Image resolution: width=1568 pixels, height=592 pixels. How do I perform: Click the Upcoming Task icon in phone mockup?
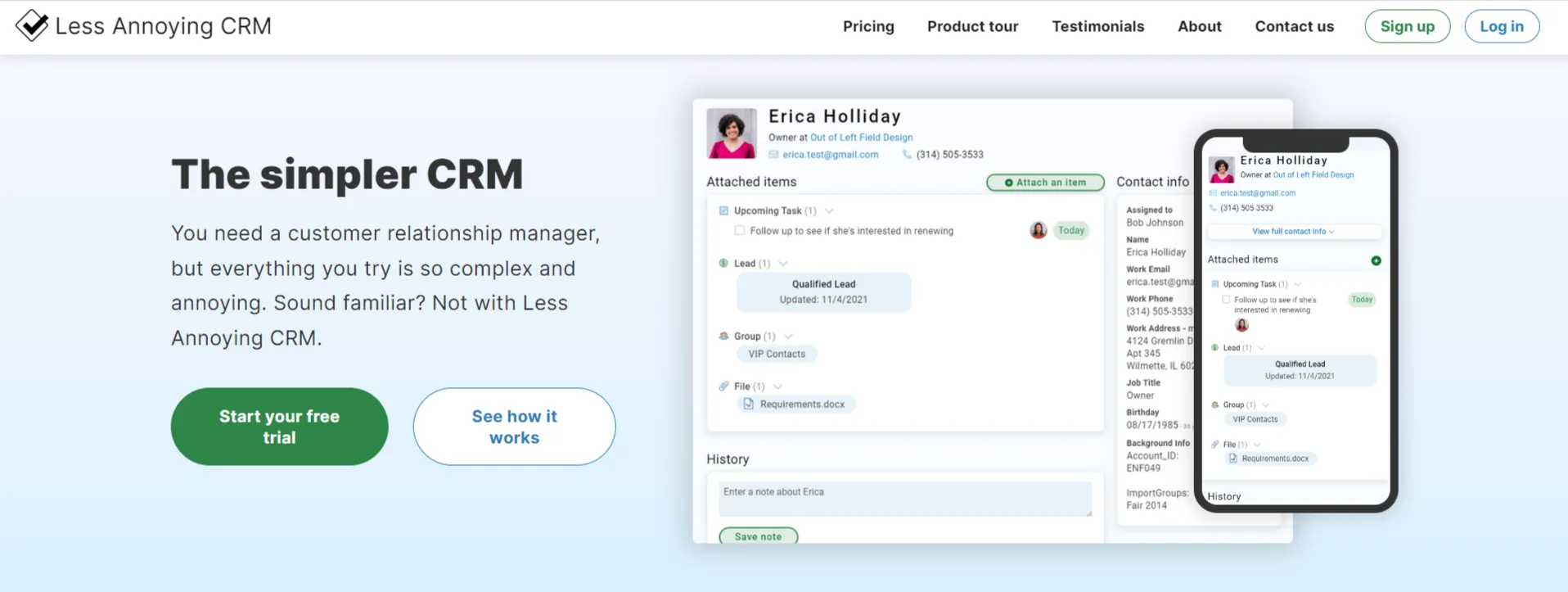1214,284
